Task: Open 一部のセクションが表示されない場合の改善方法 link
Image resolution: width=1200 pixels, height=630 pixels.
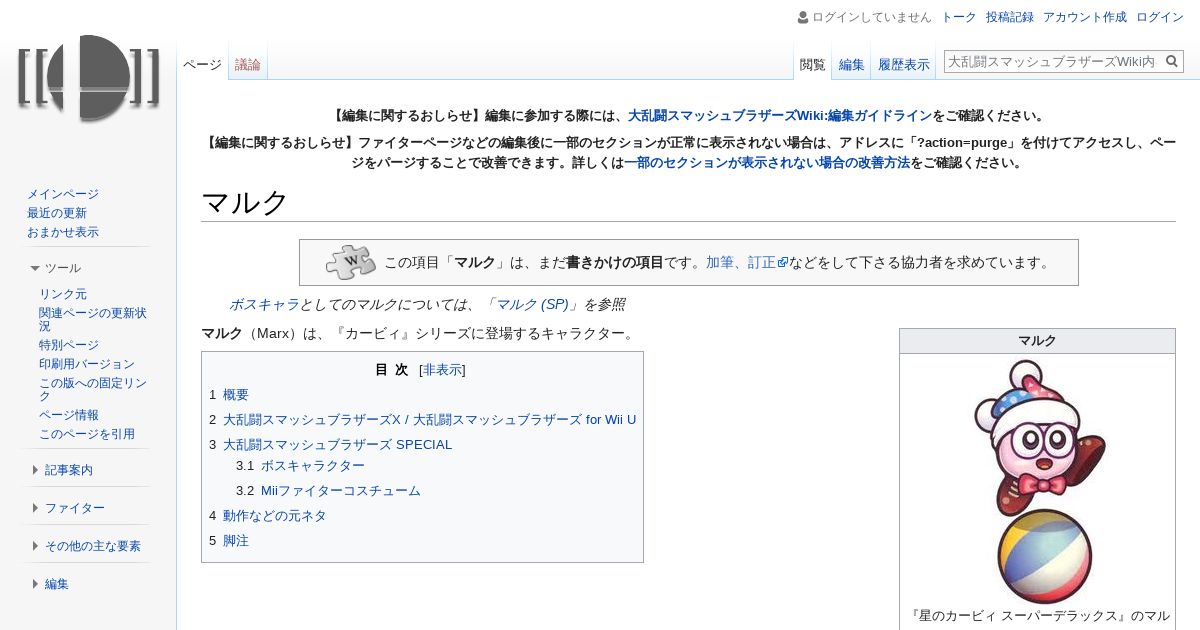Action: pyautogui.click(x=767, y=163)
